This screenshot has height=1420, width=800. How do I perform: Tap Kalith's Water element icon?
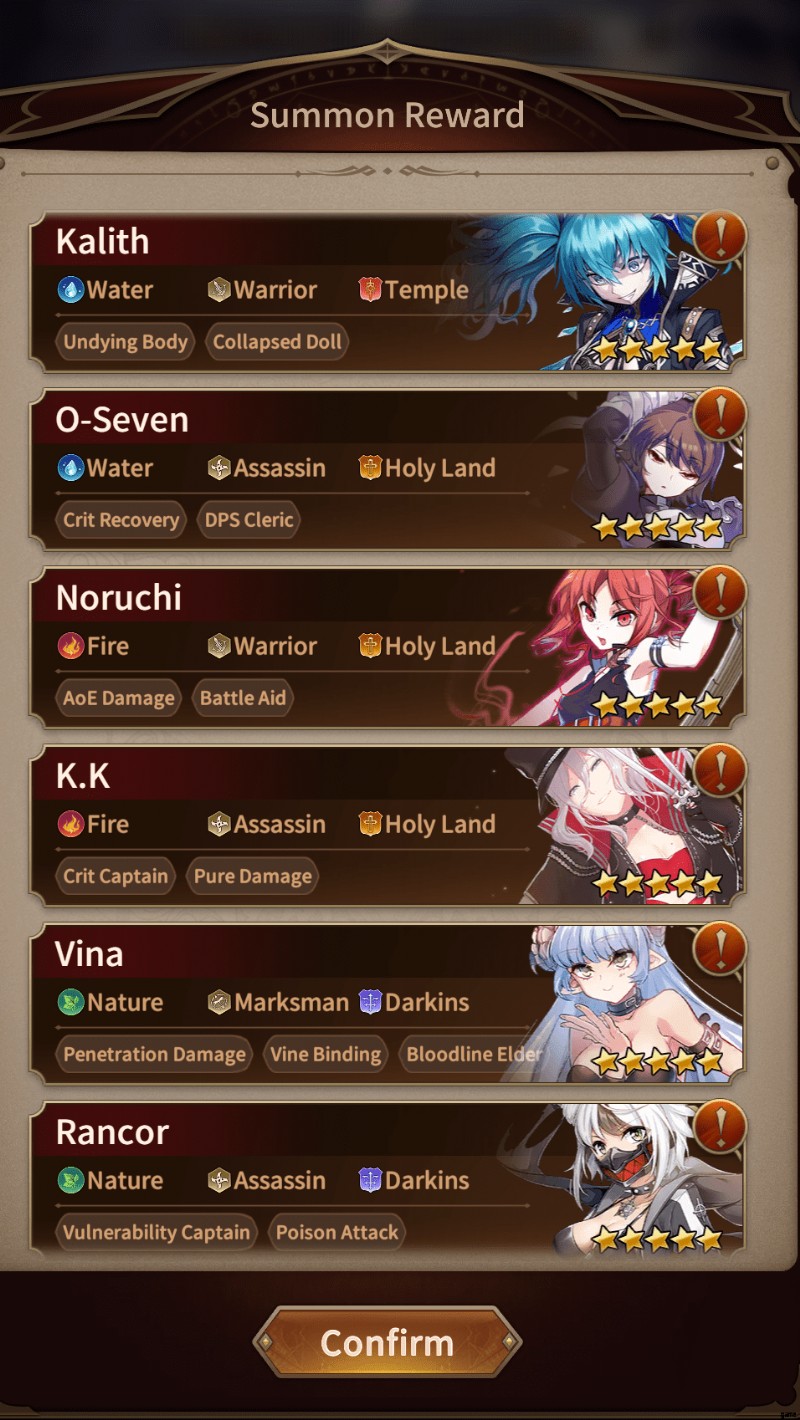[x=71, y=290]
